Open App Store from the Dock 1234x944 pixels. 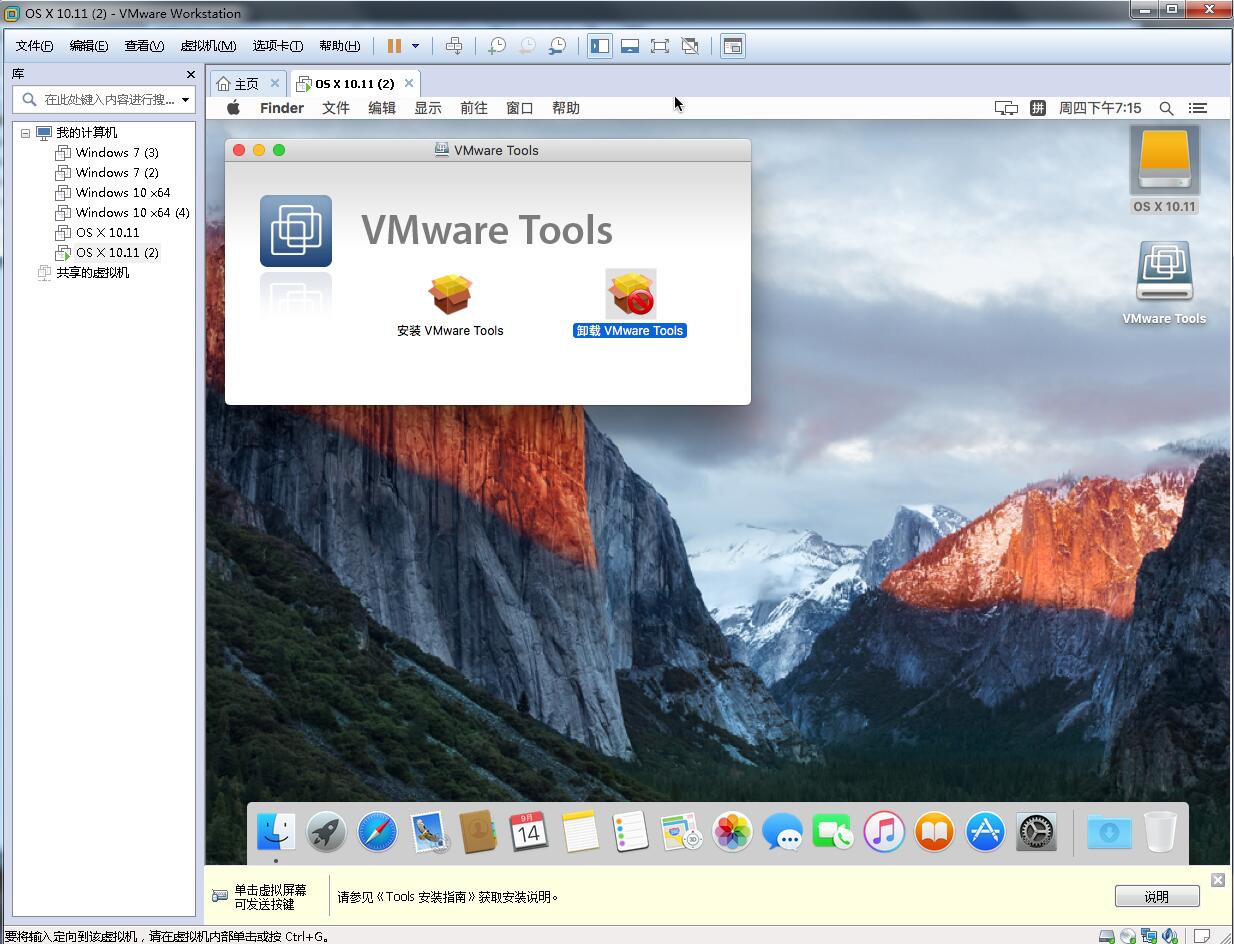tap(985, 831)
